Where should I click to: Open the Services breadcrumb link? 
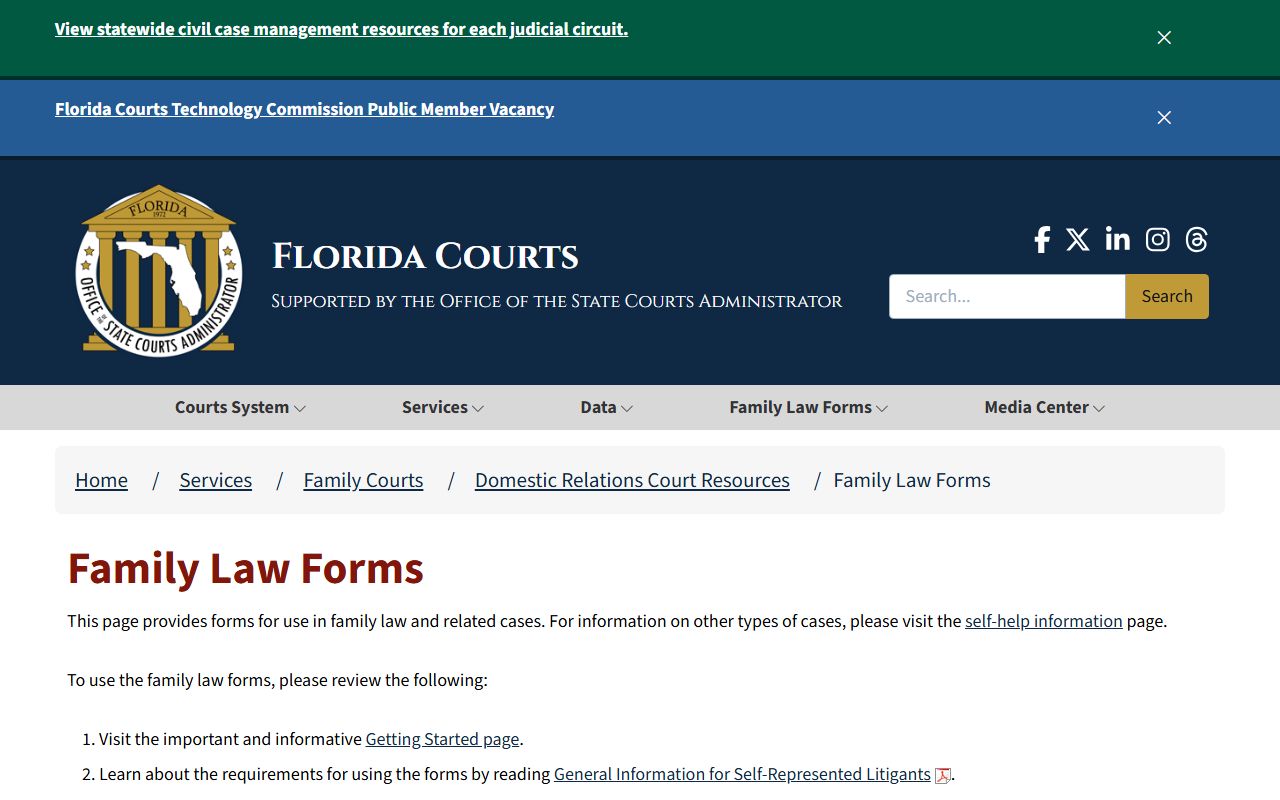pyautogui.click(x=216, y=480)
